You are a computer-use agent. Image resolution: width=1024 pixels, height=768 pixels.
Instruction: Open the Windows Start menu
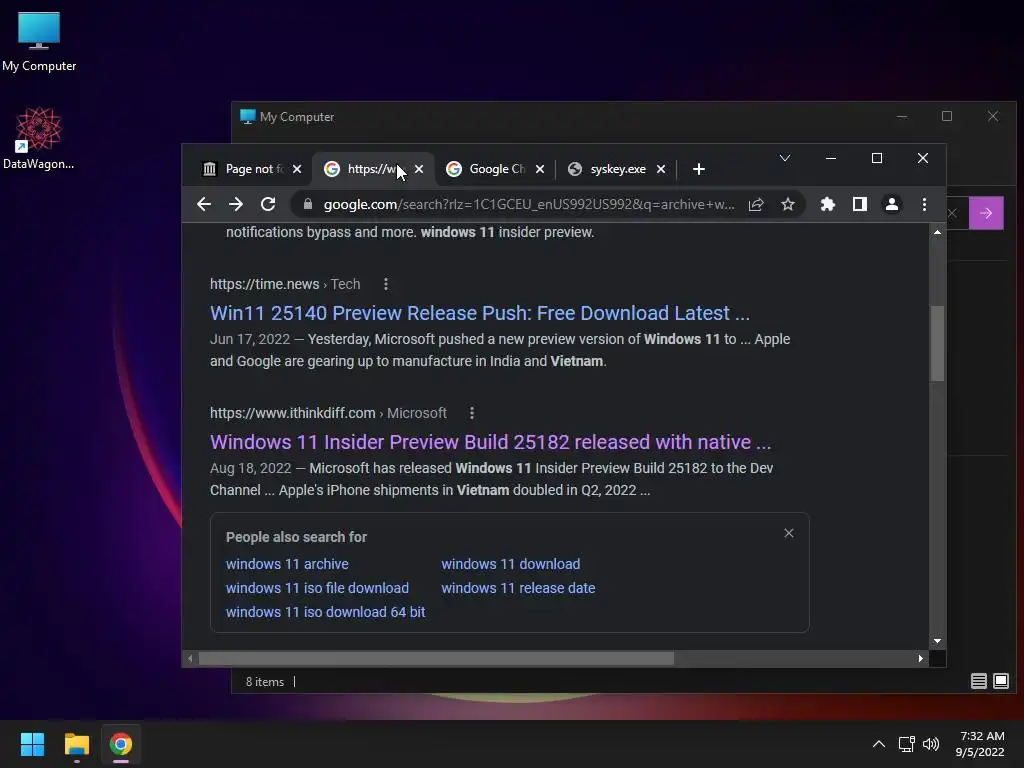coord(32,744)
